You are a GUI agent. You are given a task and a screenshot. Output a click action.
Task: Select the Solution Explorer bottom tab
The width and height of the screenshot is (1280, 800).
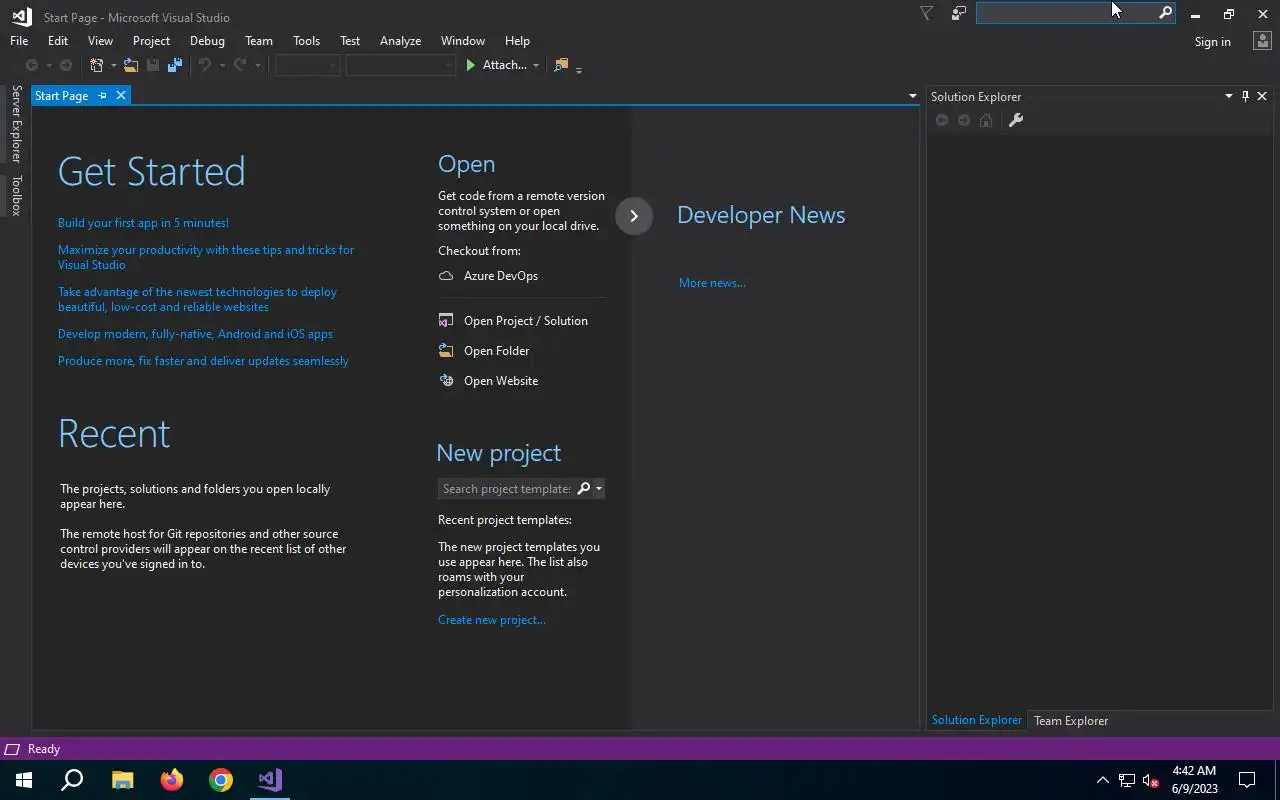tap(976, 720)
